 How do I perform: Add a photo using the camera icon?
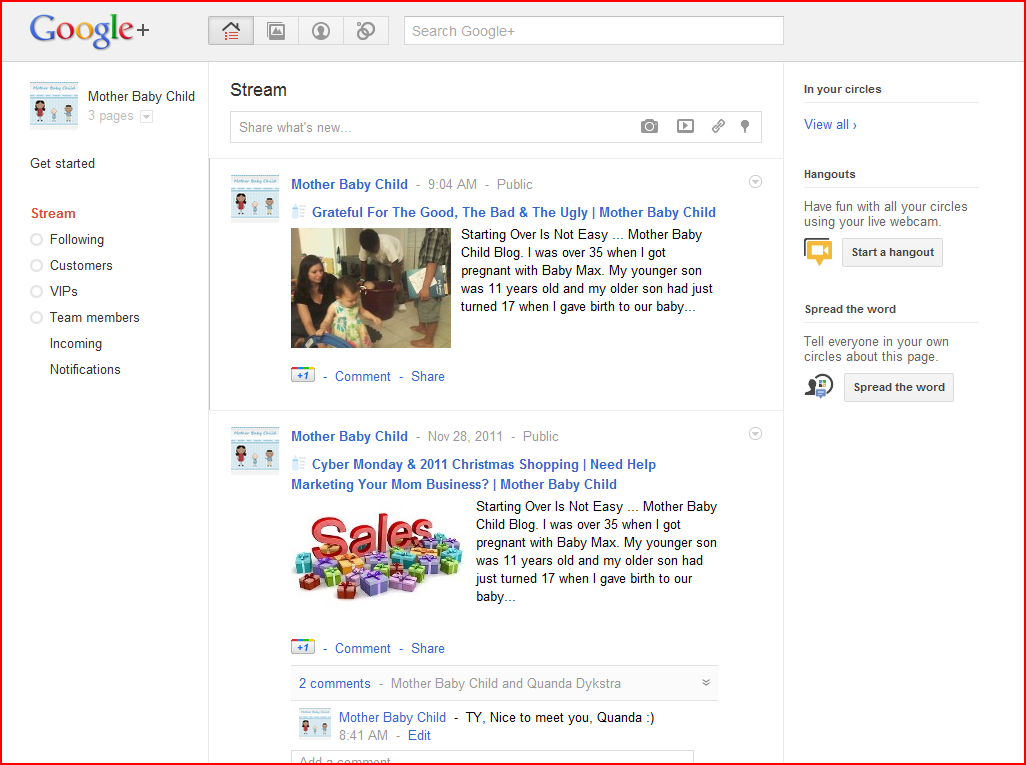click(x=649, y=126)
